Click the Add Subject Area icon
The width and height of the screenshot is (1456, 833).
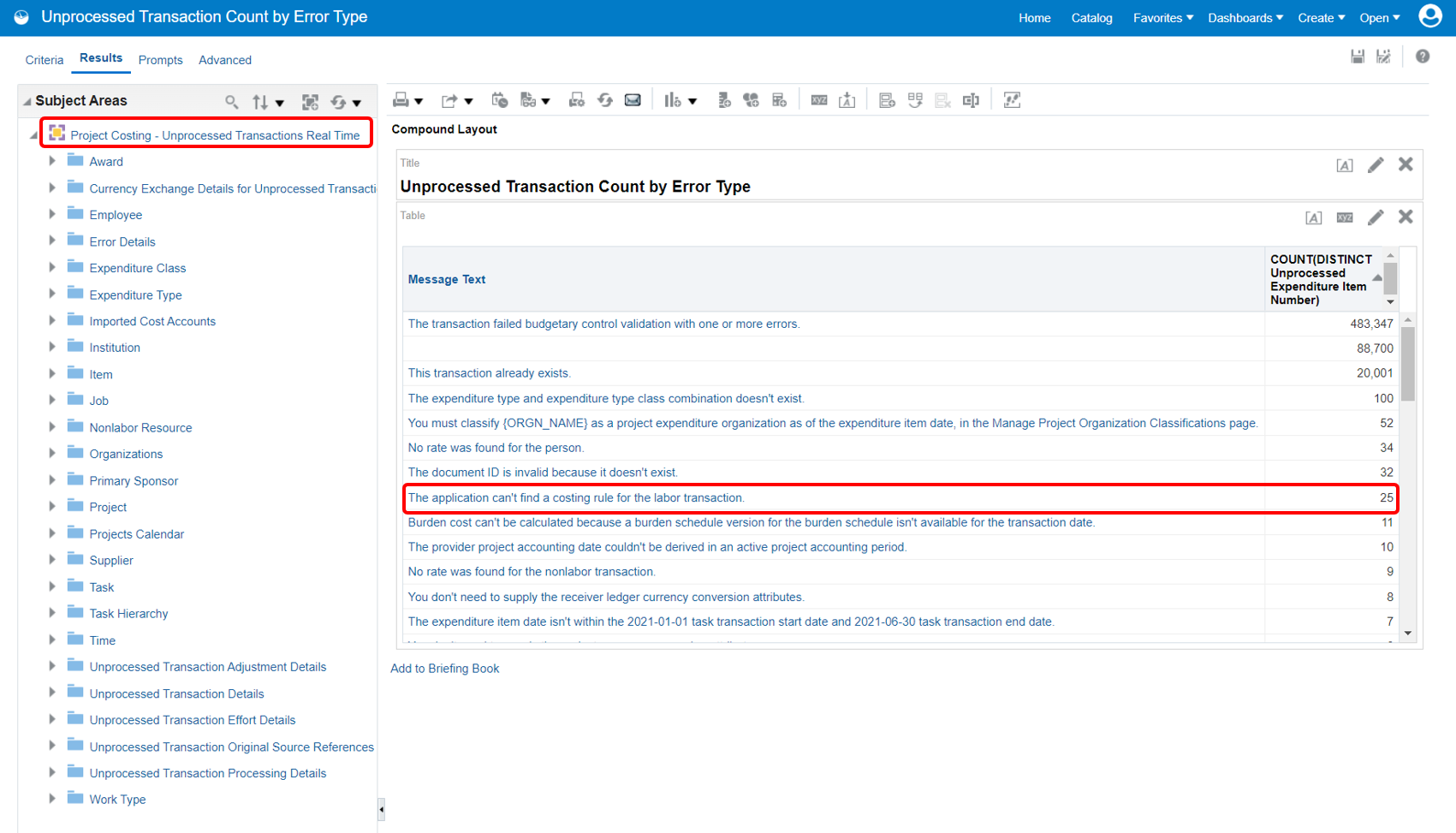click(x=310, y=102)
